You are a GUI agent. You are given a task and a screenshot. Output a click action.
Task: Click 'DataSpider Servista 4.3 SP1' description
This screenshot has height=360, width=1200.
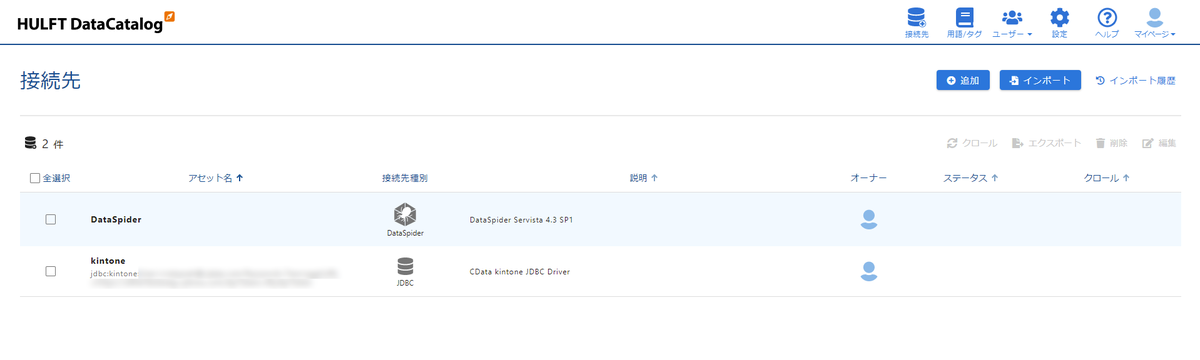pyautogui.click(x=521, y=219)
